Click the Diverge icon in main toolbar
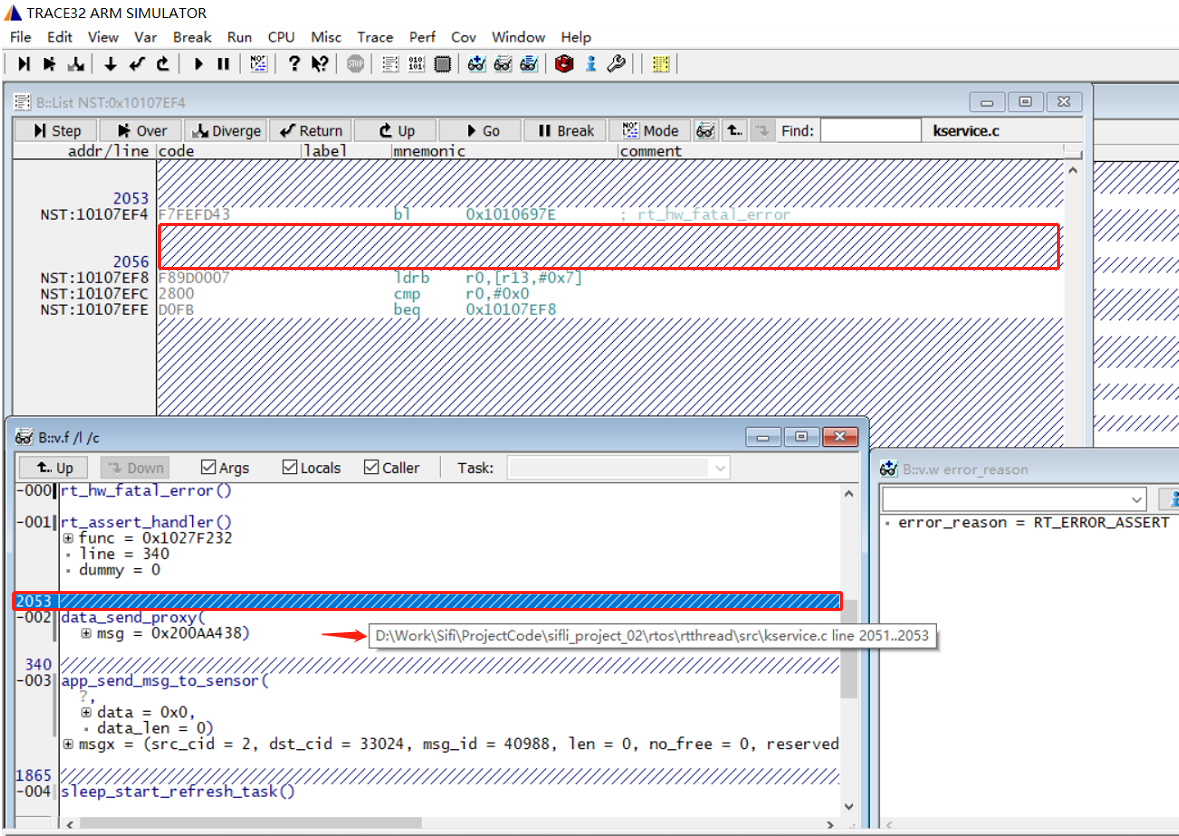This screenshot has height=836, width=1179. tap(75, 64)
